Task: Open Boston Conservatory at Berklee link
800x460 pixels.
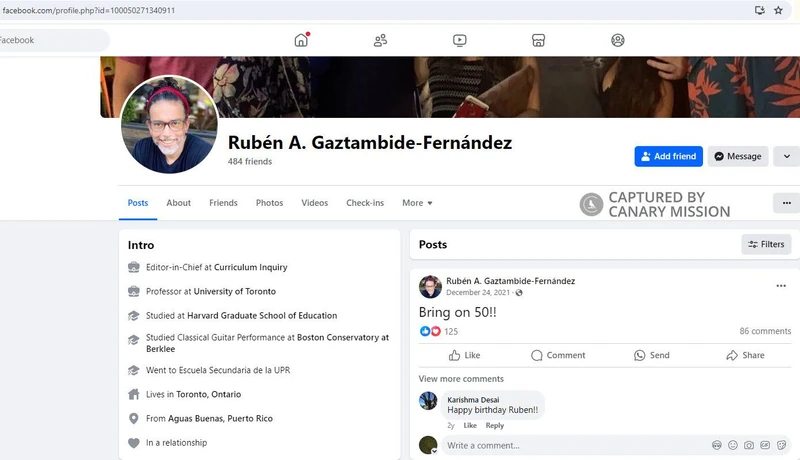Action: (267, 343)
